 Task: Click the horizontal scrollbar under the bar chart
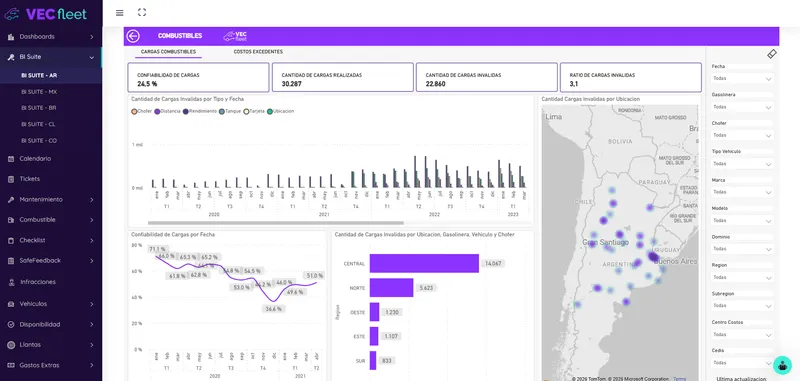[x=276, y=223]
